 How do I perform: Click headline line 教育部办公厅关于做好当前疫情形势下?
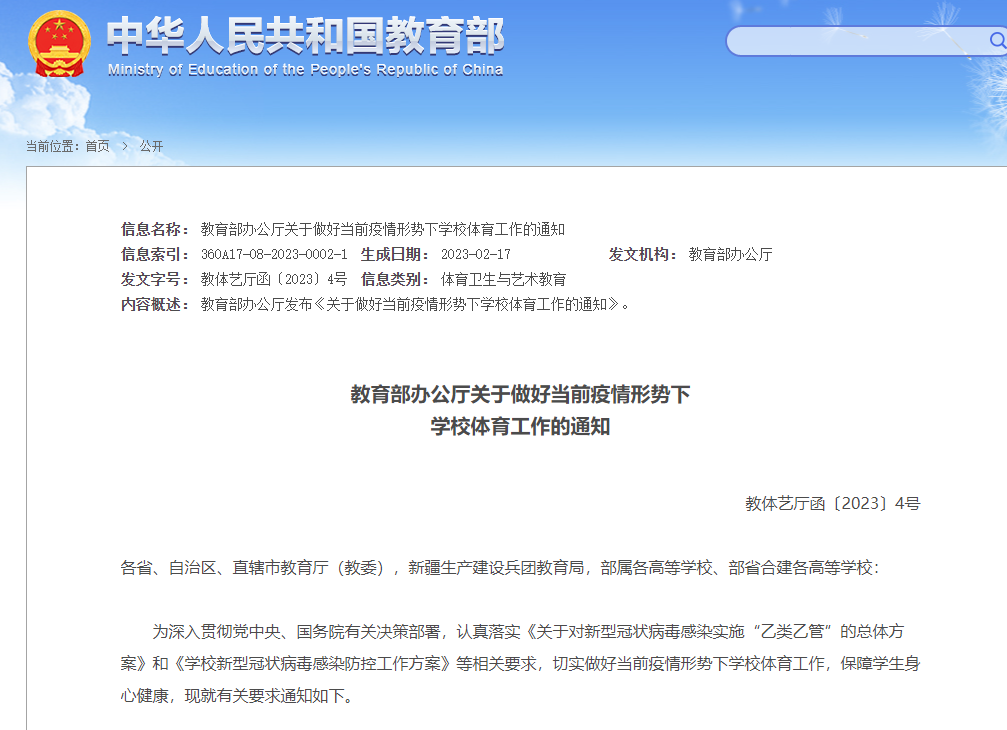pos(520,394)
